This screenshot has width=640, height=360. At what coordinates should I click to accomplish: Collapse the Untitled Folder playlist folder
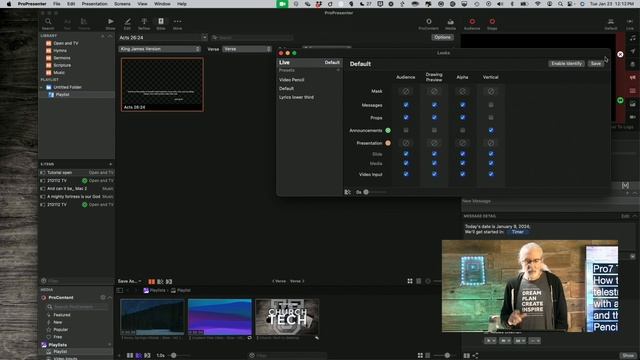tap(41, 87)
